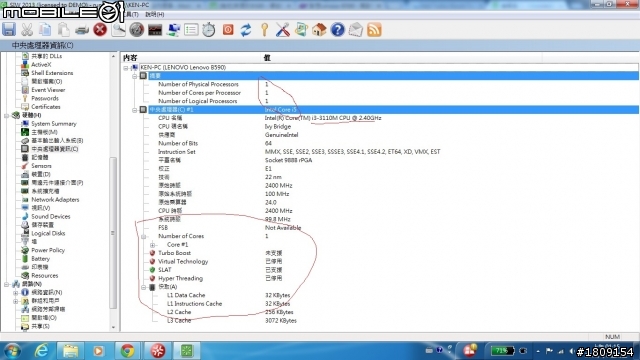The width and height of the screenshot is (640, 360).
Task: Click the map toolbar icon beside the house
Action: pyautogui.click(x=301, y=30)
